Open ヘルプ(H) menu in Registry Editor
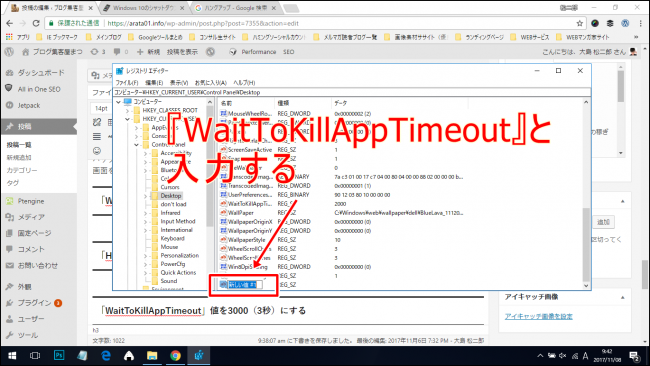The height and width of the screenshot is (366, 650). tap(244, 82)
